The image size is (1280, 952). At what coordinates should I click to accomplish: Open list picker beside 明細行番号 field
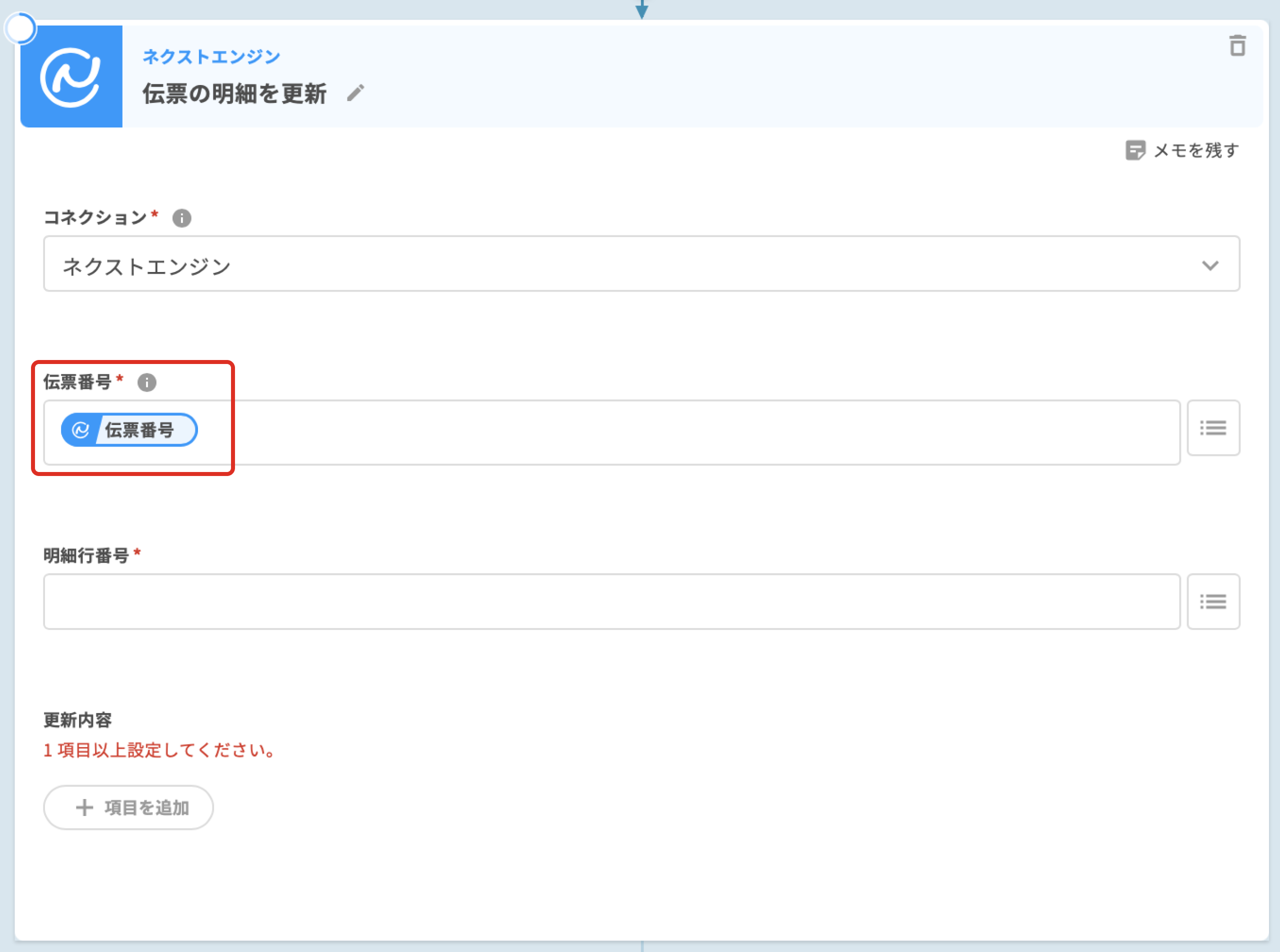point(1212,601)
